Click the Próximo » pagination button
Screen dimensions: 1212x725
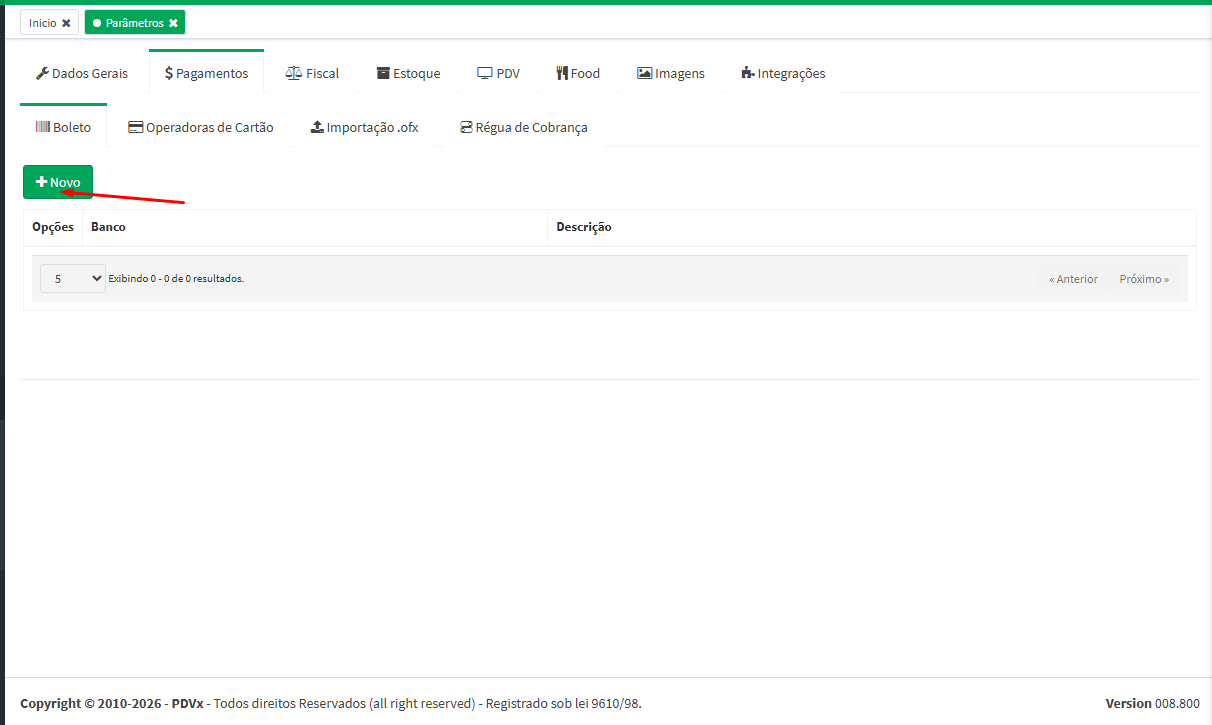(1144, 279)
